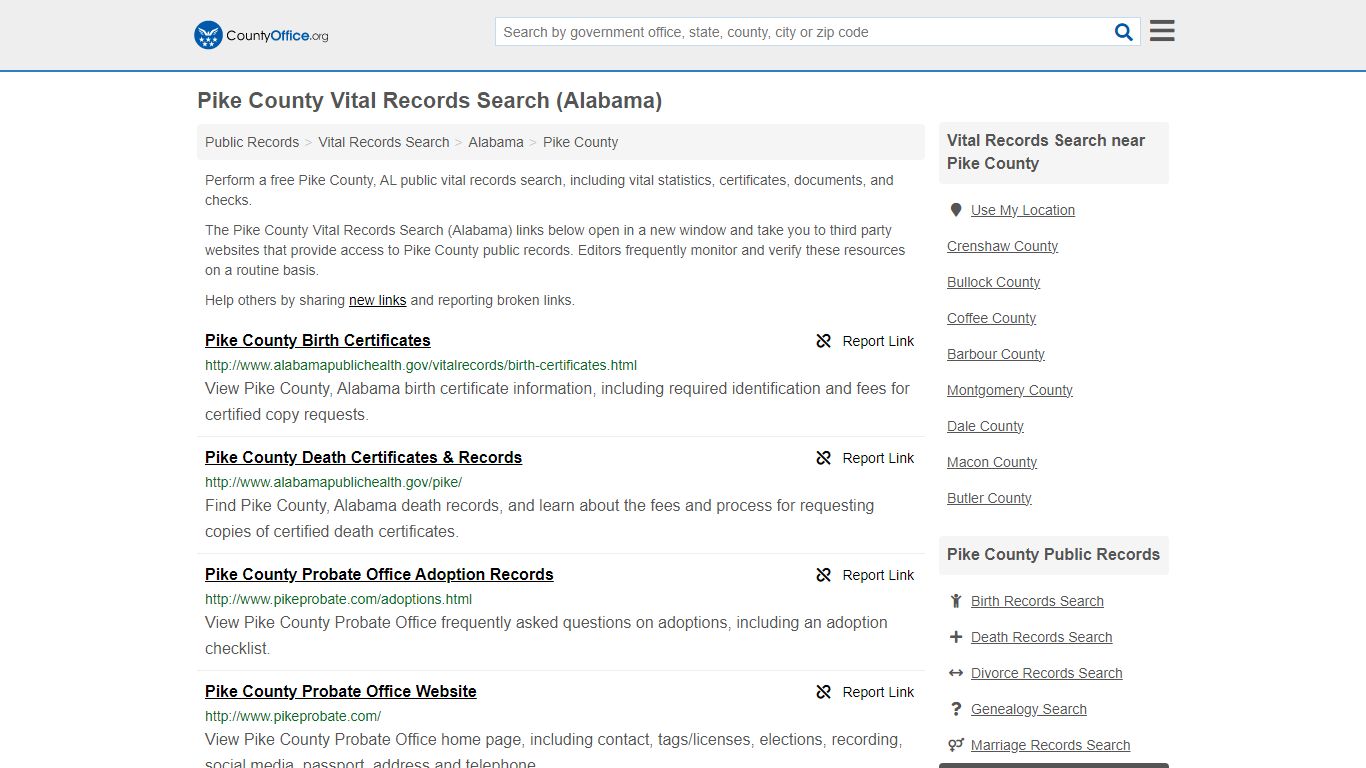
Task: Click the location pin icon beside Use My Location
Action: coord(956,210)
